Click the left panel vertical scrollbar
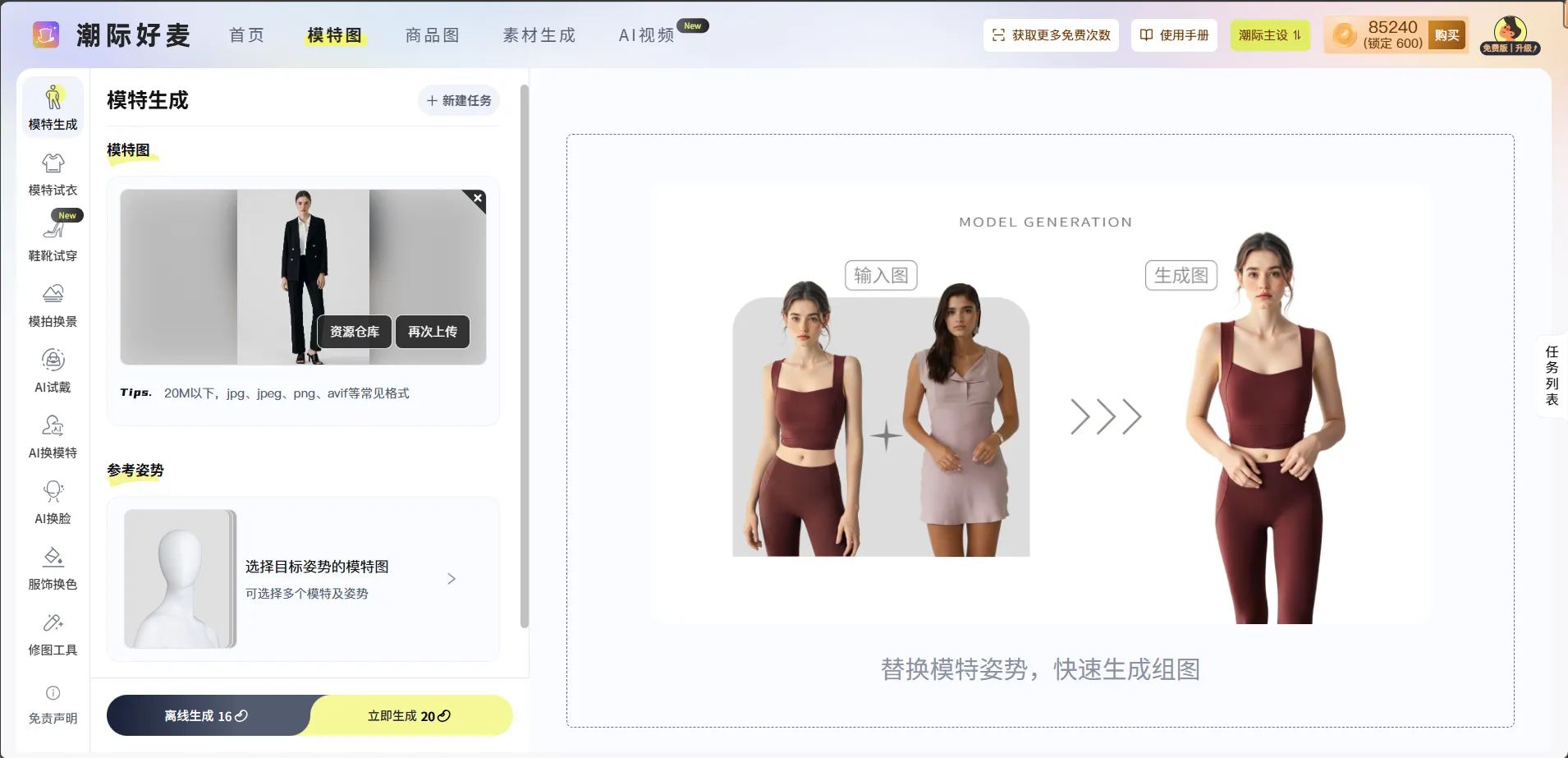This screenshot has width=1568, height=758. tap(525, 356)
